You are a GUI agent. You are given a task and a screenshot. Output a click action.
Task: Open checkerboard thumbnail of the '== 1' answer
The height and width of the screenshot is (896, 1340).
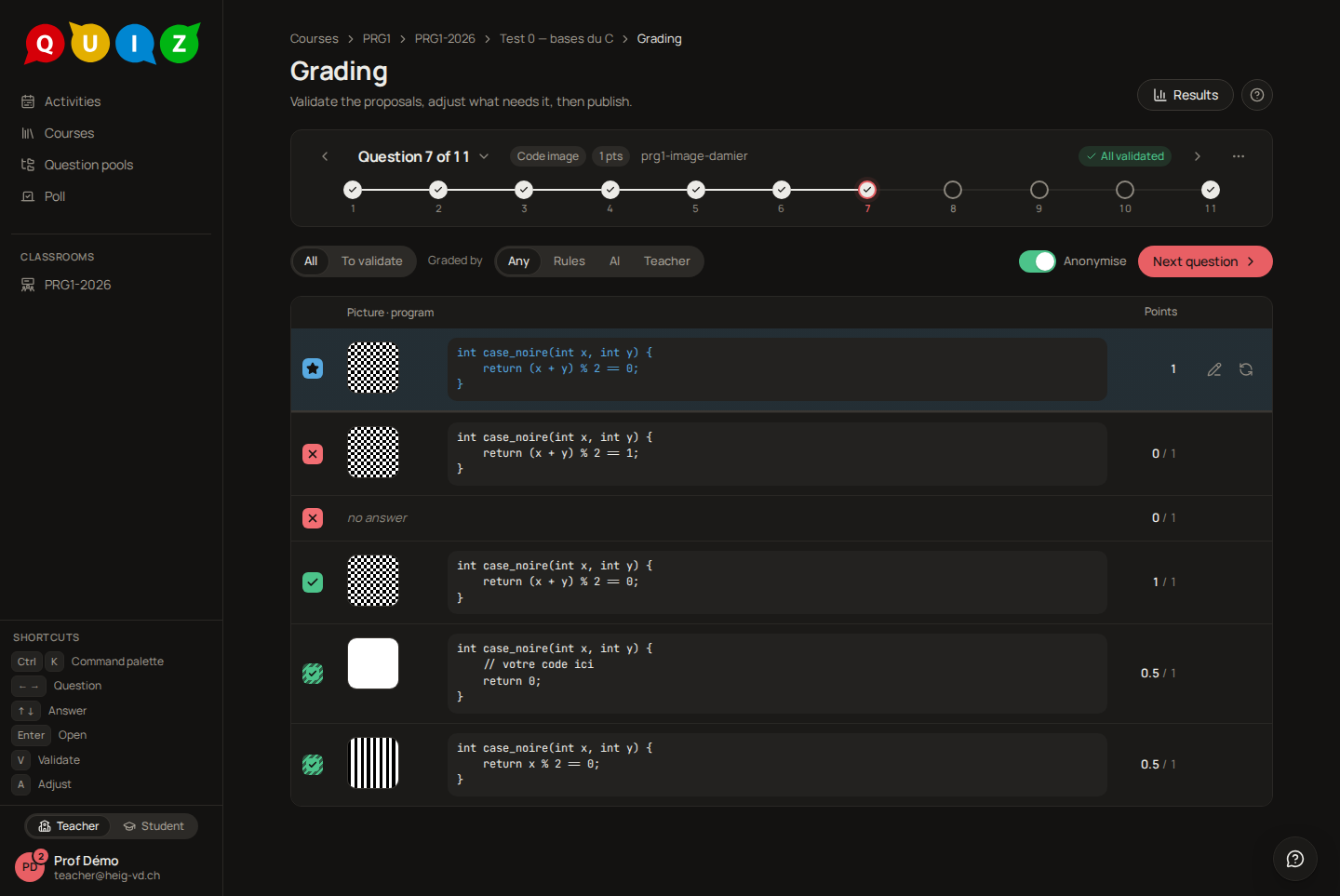pos(373,453)
